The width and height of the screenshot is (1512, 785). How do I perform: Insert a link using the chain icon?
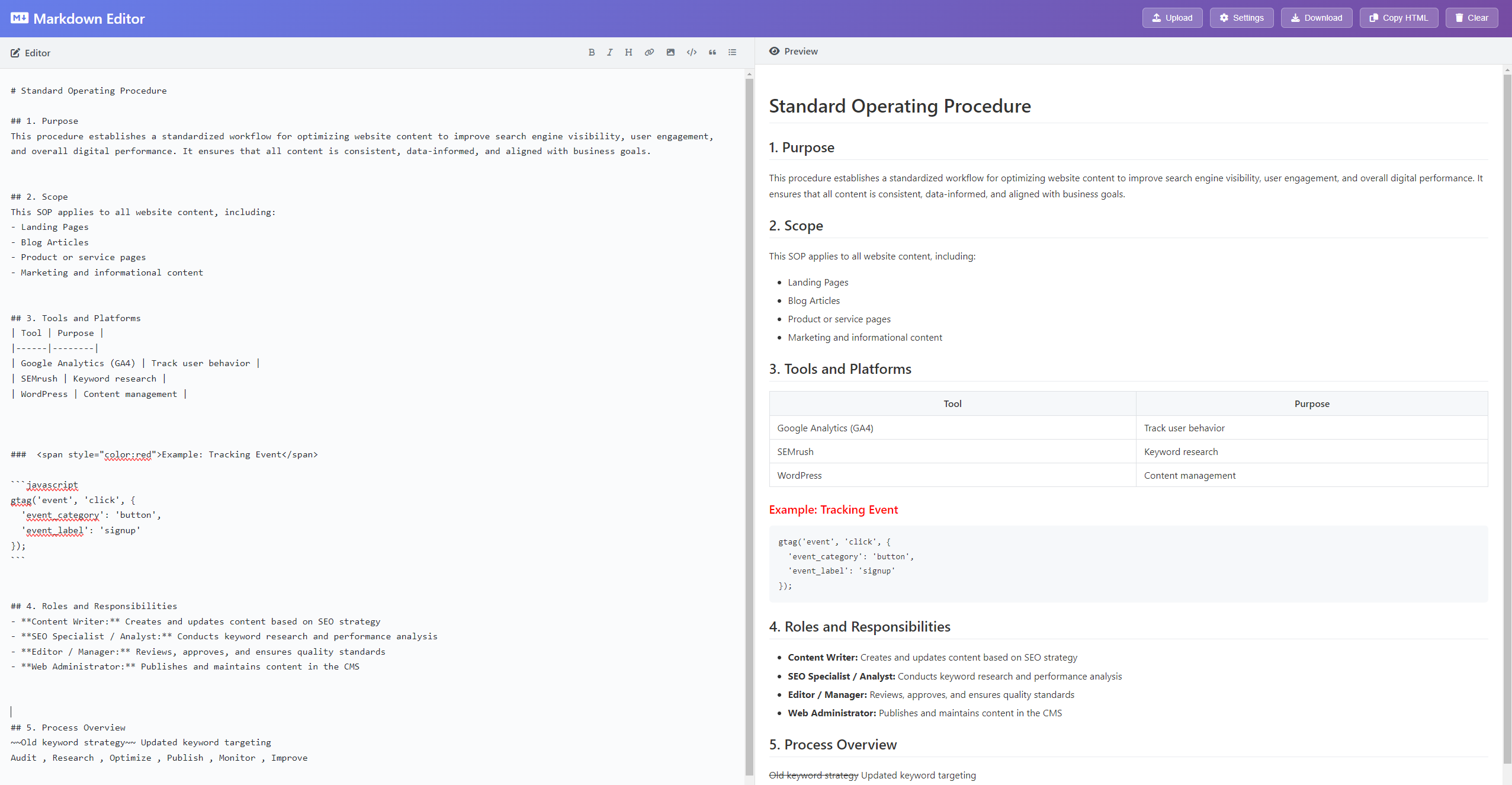649,53
